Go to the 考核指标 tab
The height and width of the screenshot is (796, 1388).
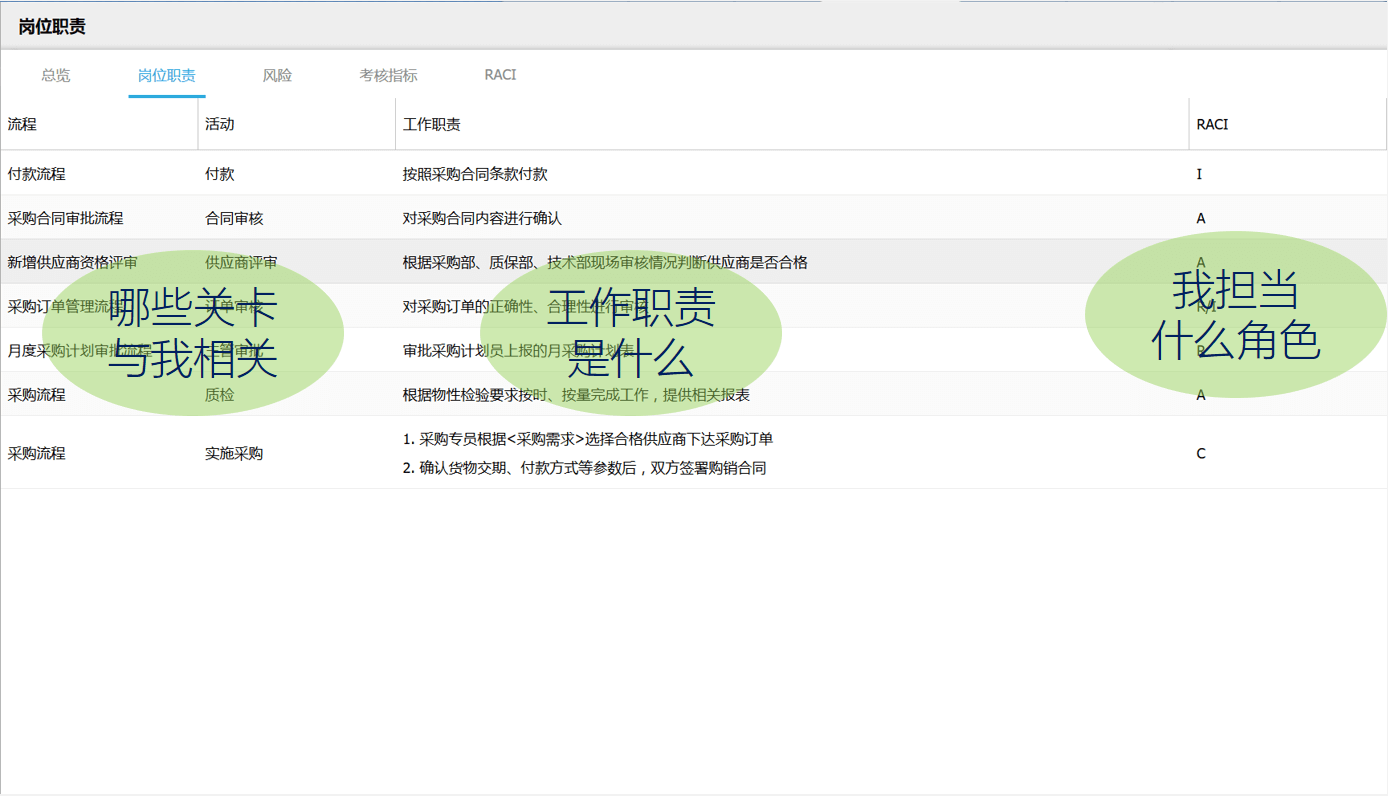388,75
